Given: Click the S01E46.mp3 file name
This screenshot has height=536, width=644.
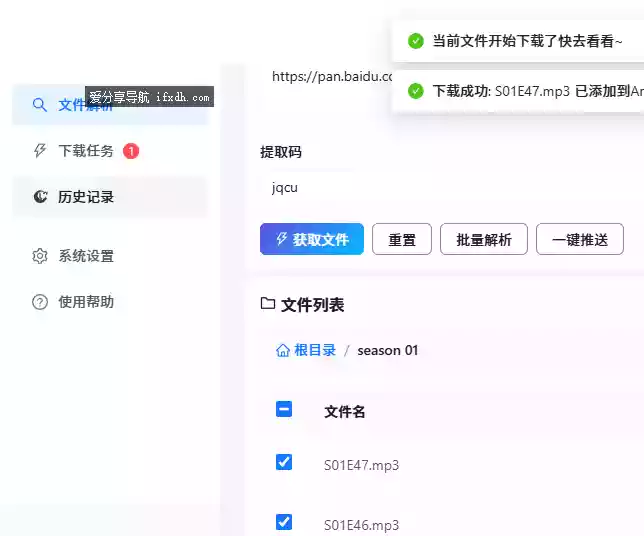Looking at the screenshot, I should tap(361, 525).
